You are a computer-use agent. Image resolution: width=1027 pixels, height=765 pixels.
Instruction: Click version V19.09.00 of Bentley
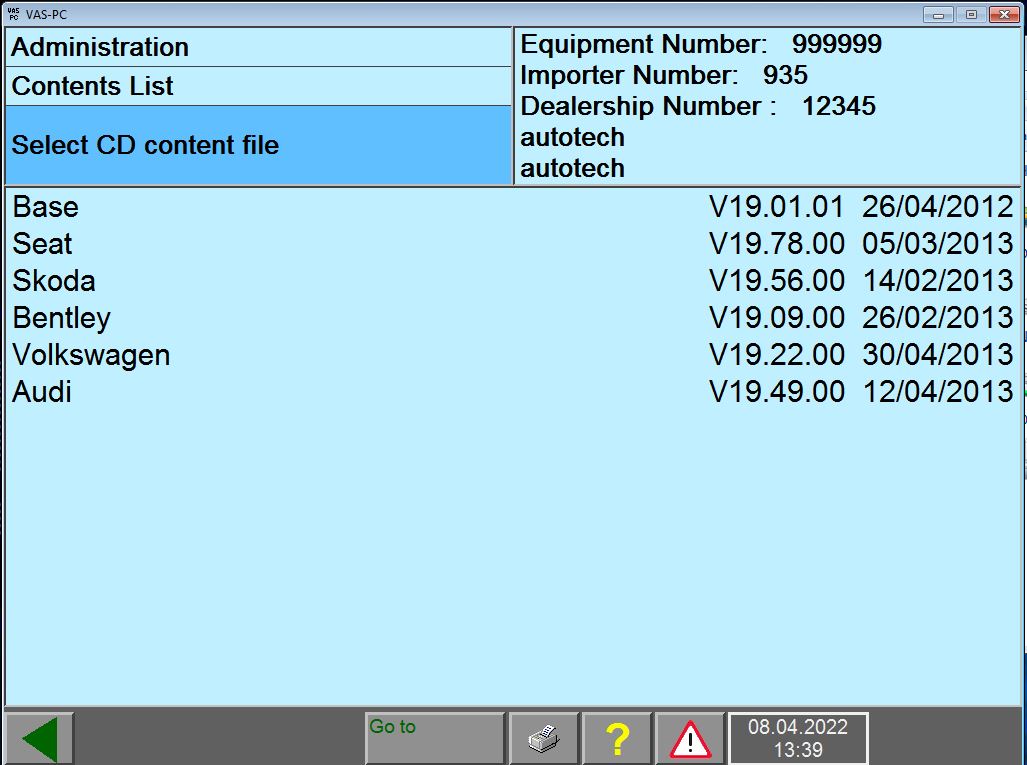pyautogui.click(x=777, y=318)
